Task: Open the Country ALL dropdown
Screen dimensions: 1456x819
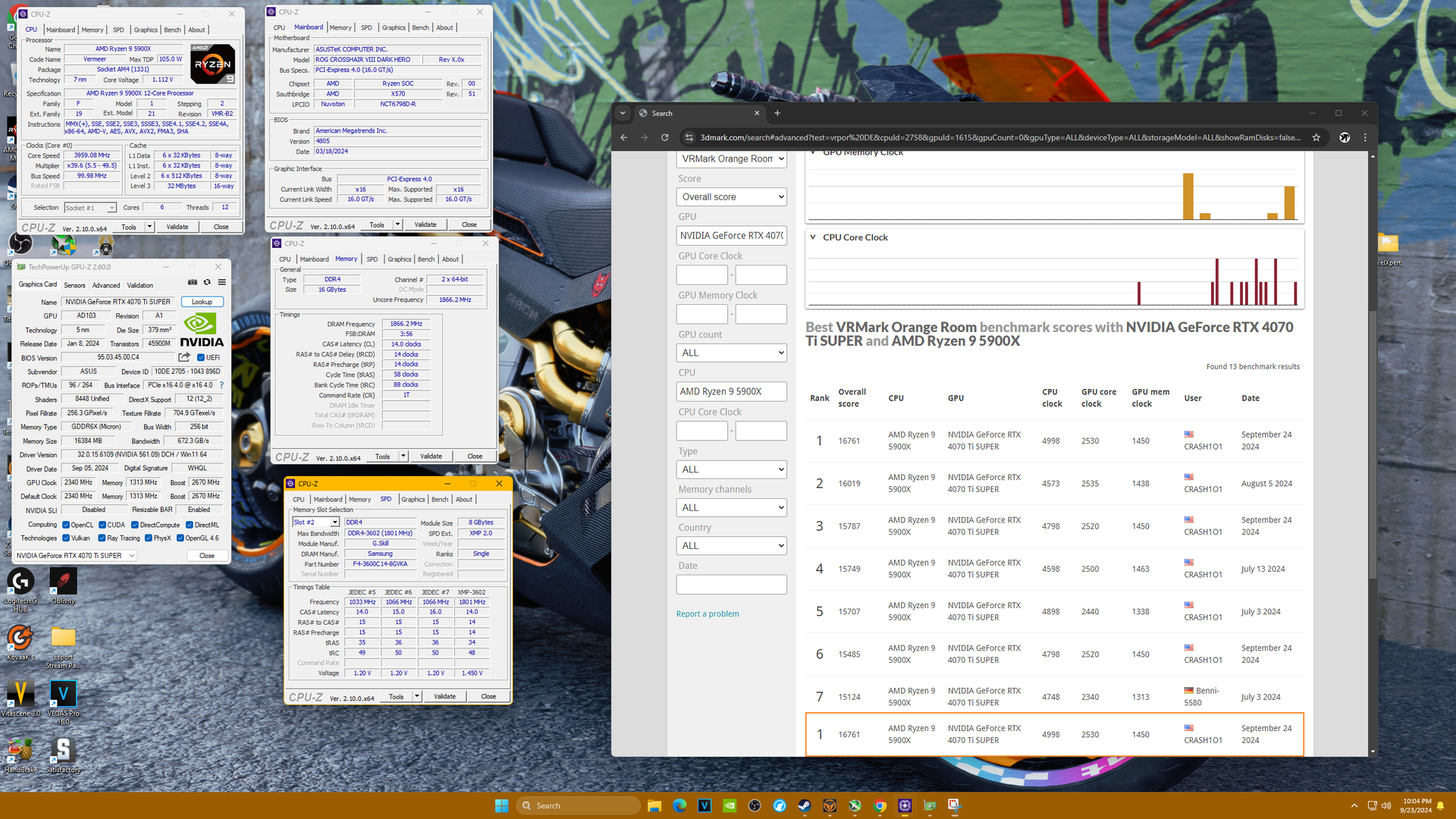Action: coord(731,545)
